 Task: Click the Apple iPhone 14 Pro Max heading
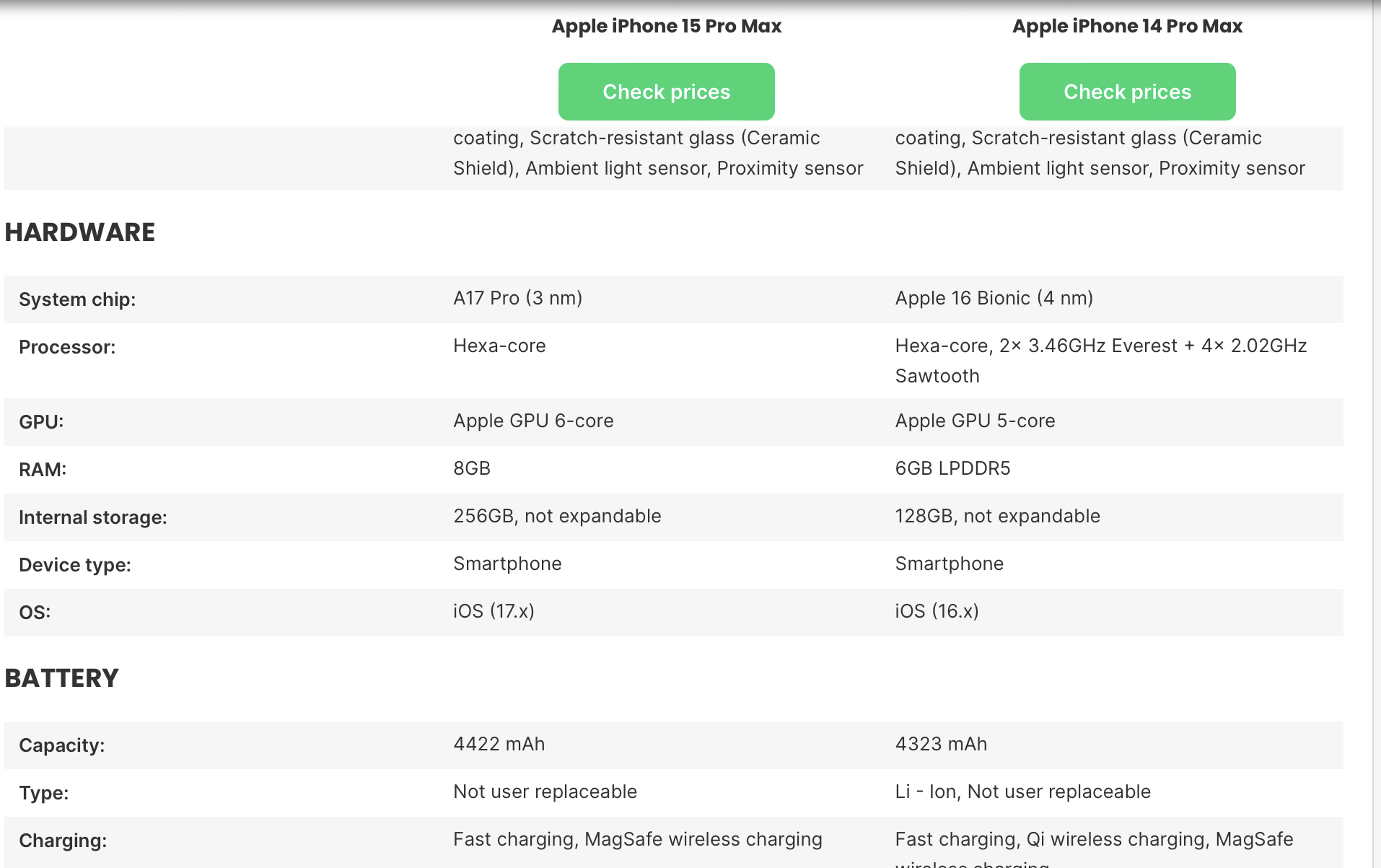1127,26
